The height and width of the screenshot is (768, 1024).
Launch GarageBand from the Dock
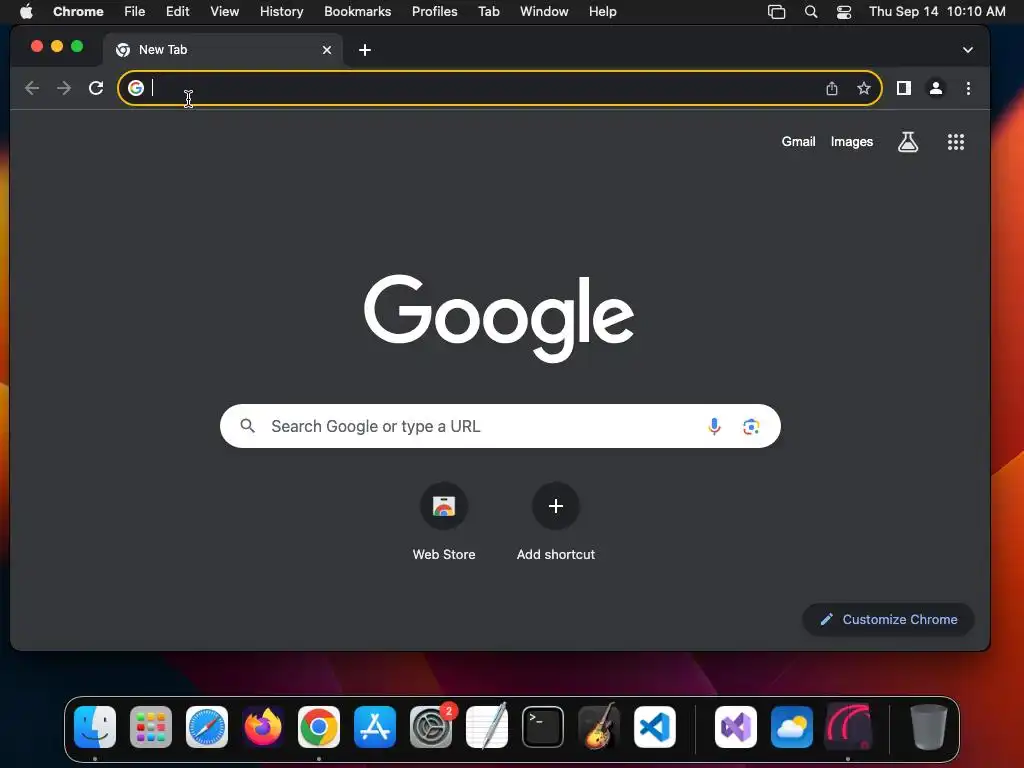pos(599,726)
